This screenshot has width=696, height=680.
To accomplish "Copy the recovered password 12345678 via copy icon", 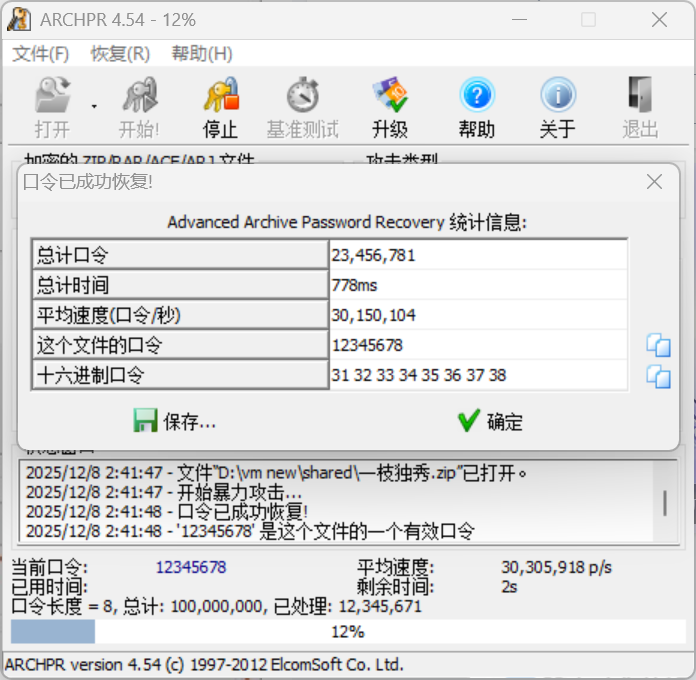I will point(658,346).
